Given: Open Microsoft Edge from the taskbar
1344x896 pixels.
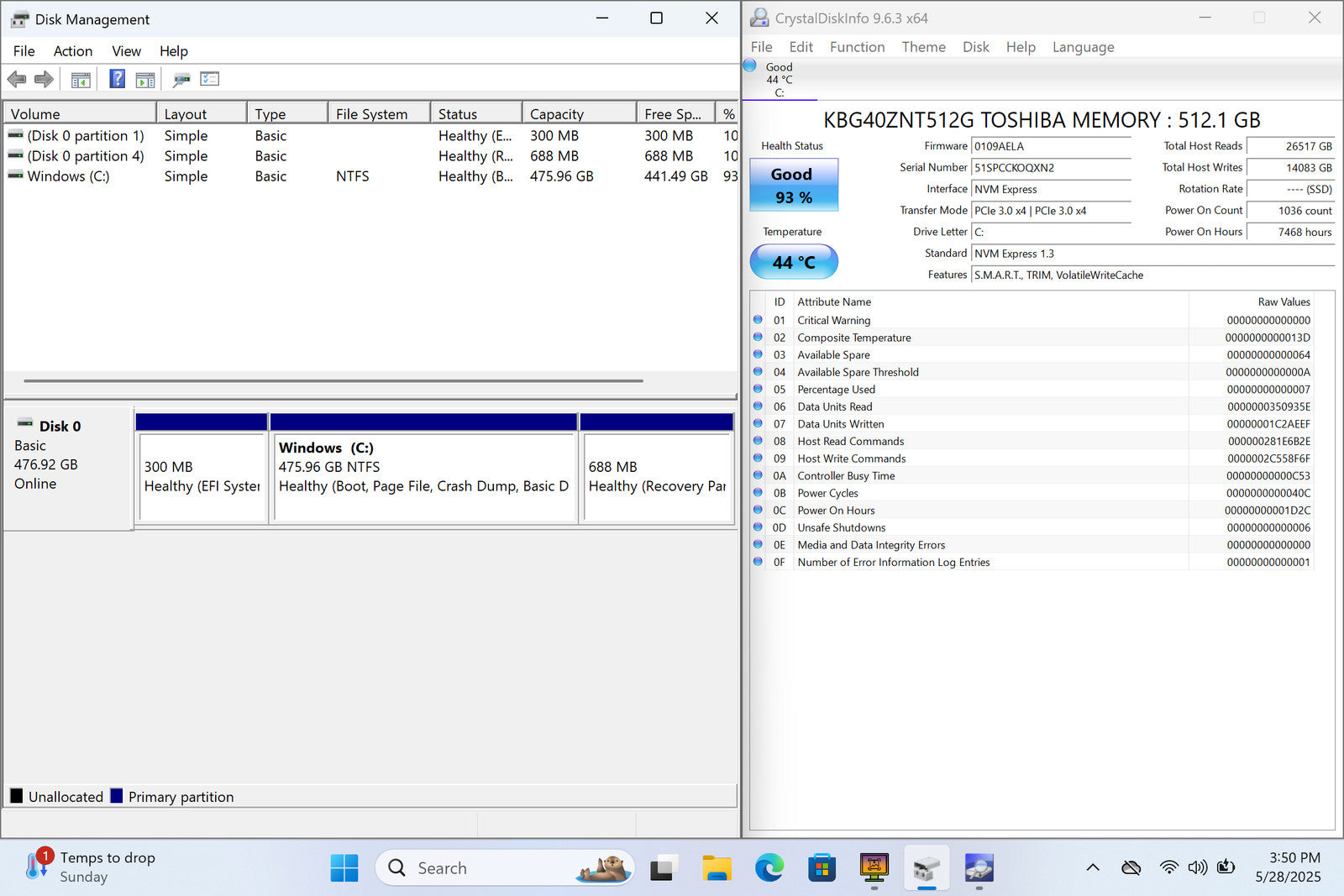Looking at the screenshot, I should (x=769, y=867).
